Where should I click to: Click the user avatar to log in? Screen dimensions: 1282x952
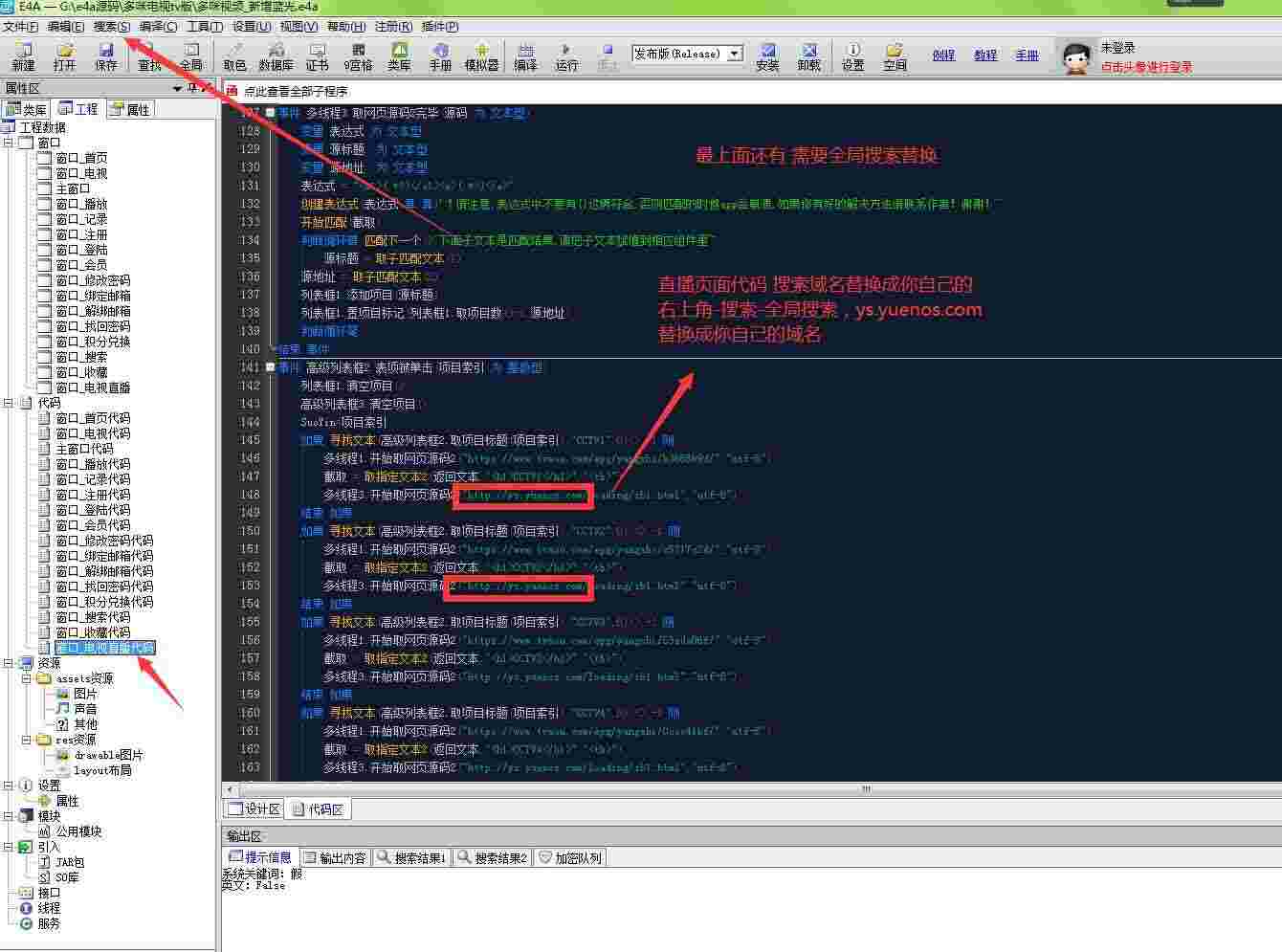click(1077, 57)
